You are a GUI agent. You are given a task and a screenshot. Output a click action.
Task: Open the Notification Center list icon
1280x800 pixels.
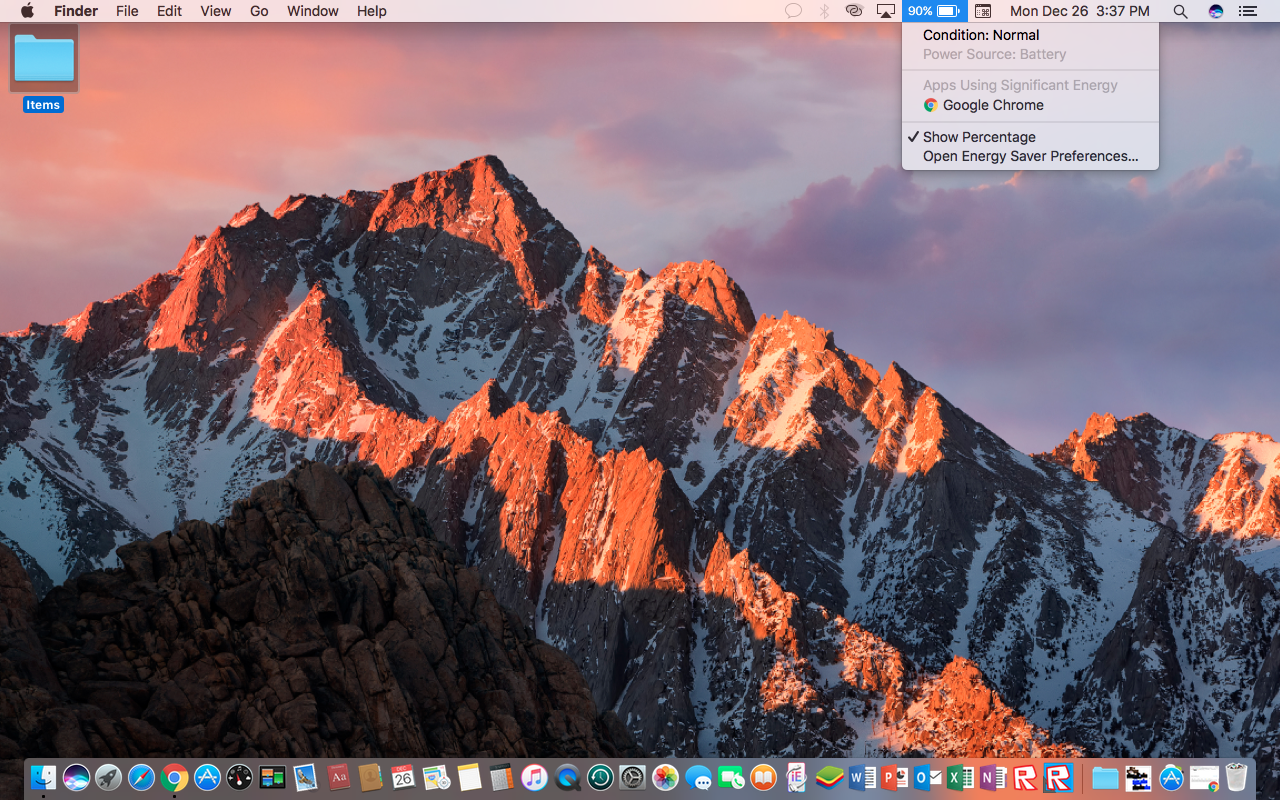click(x=1247, y=11)
